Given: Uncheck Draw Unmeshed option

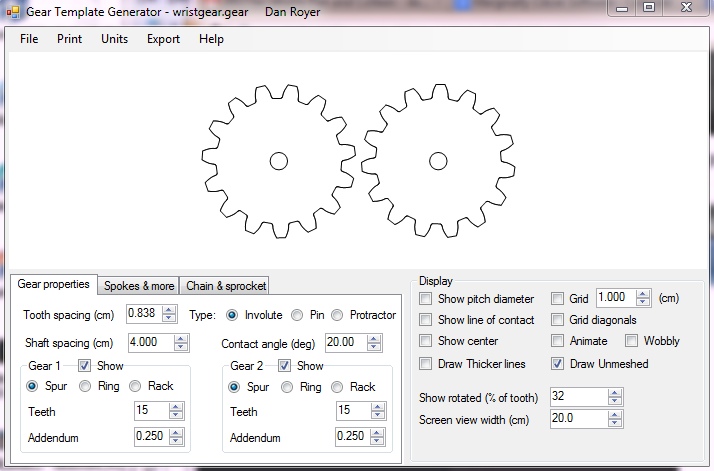Looking at the screenshot, I should (557, 363).
